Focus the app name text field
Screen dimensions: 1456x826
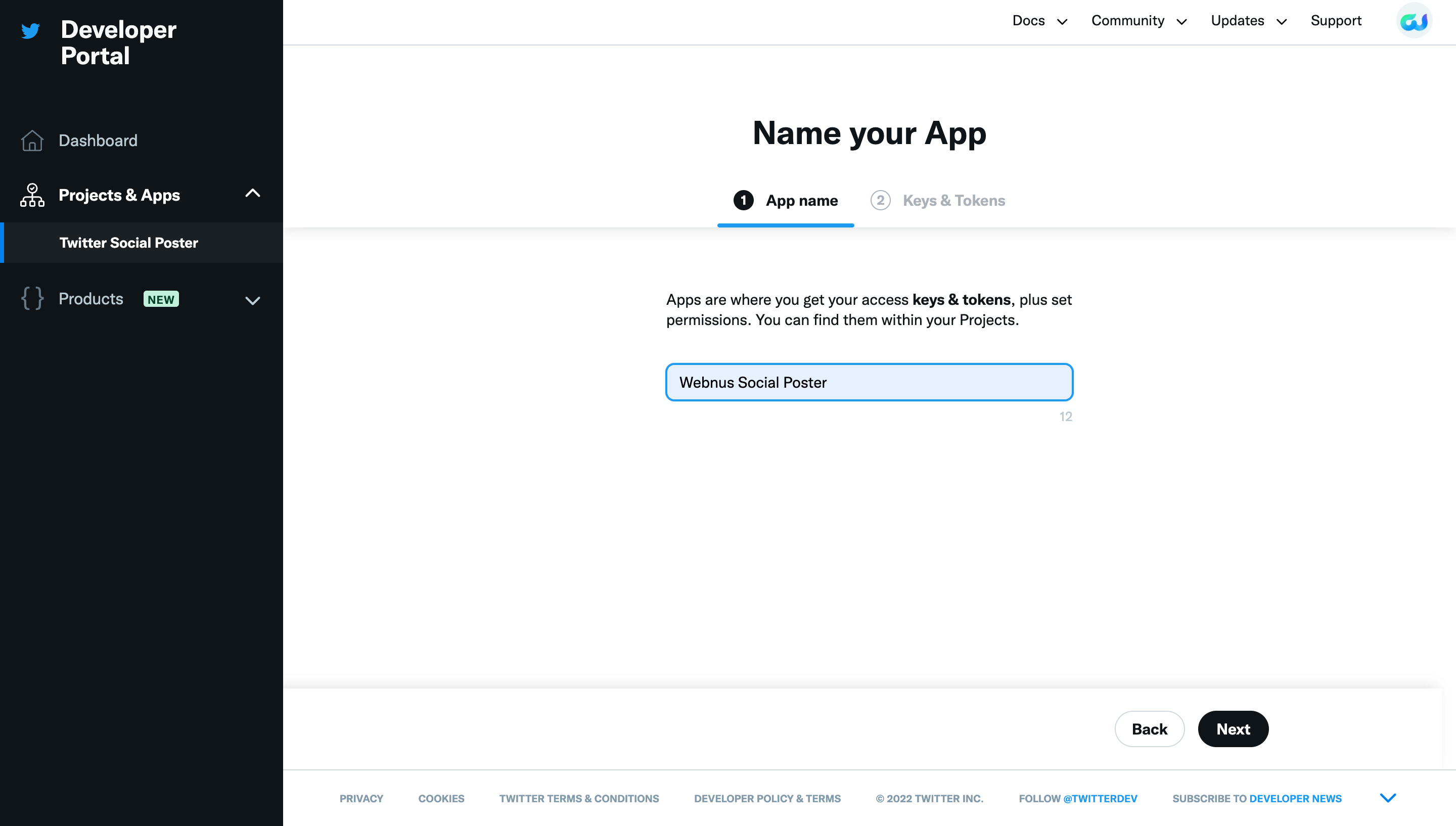click(x=869, y=382)
